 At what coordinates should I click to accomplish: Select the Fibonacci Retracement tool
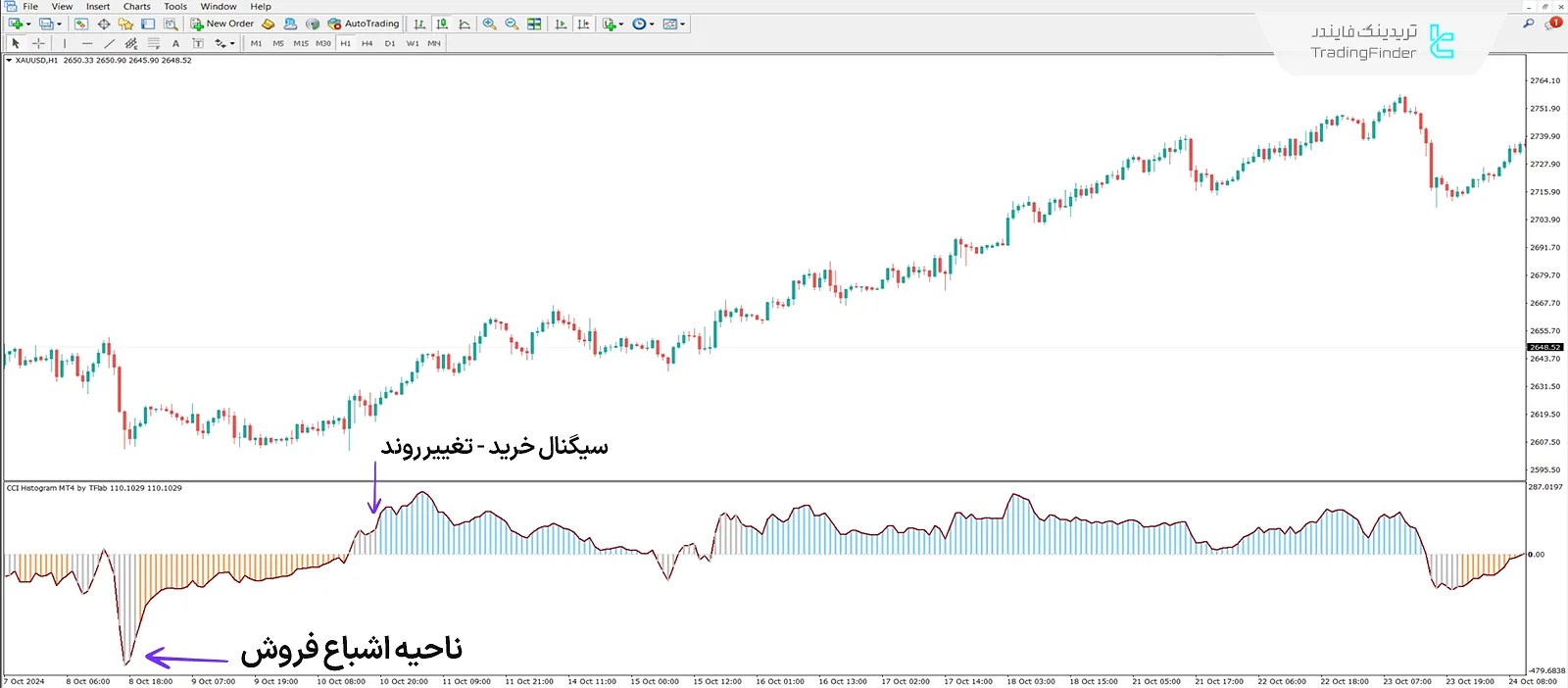click(x=154, y=43)
